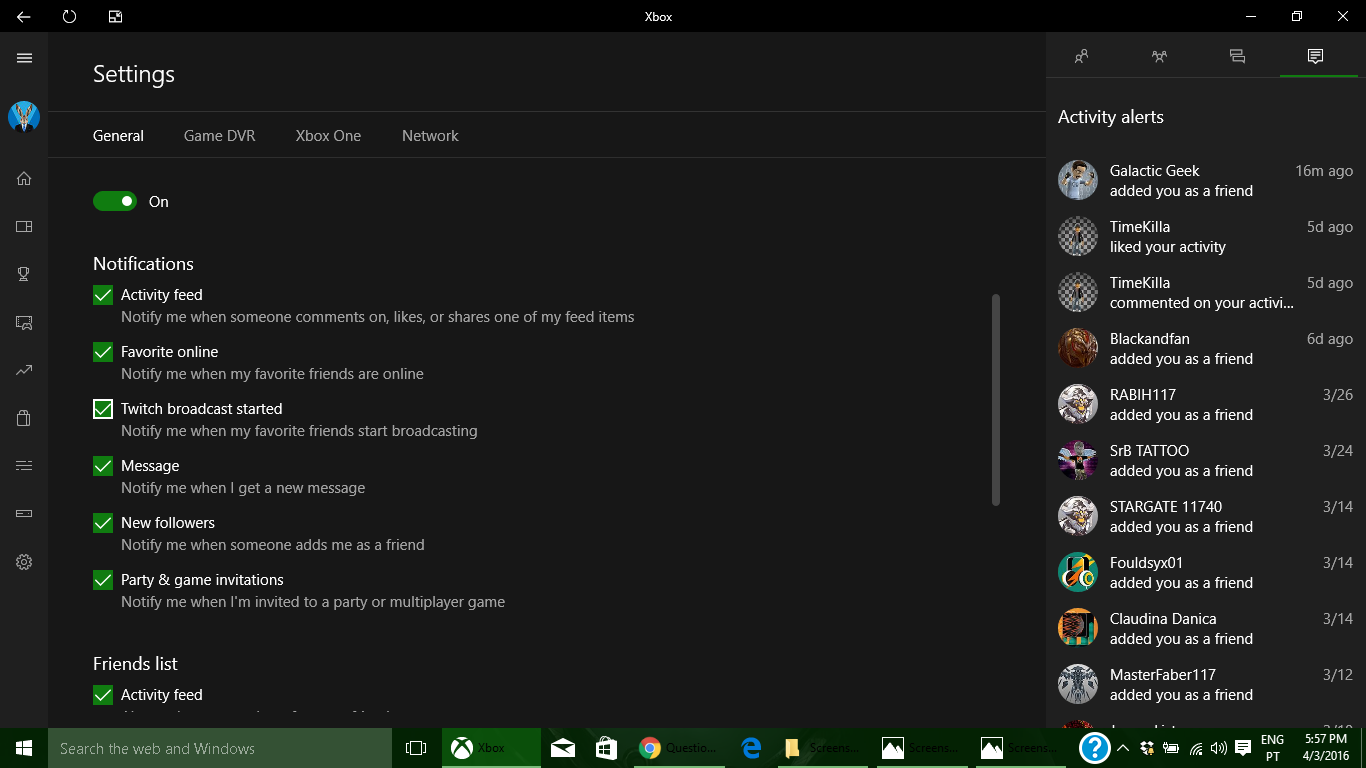Click the settings page vertical scrollbar
Image resolution: width=1366 pixels, height=768 pixels.
995,400
